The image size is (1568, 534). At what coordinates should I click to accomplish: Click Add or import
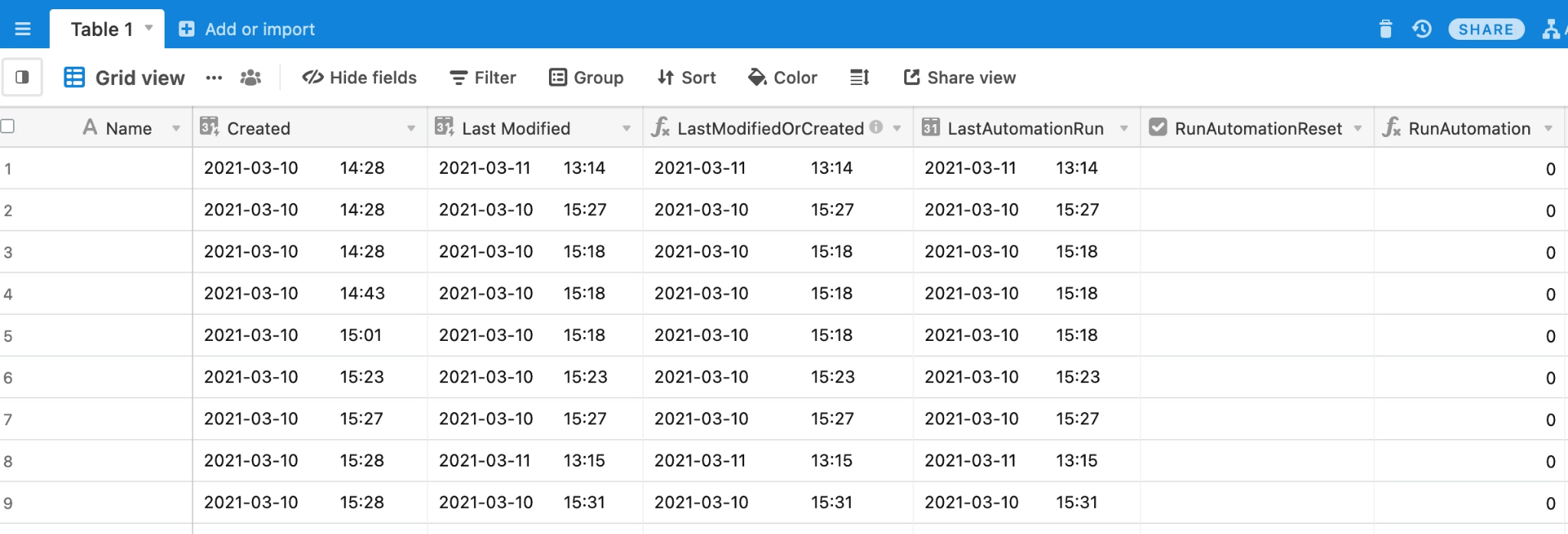[x=247, y=29]
